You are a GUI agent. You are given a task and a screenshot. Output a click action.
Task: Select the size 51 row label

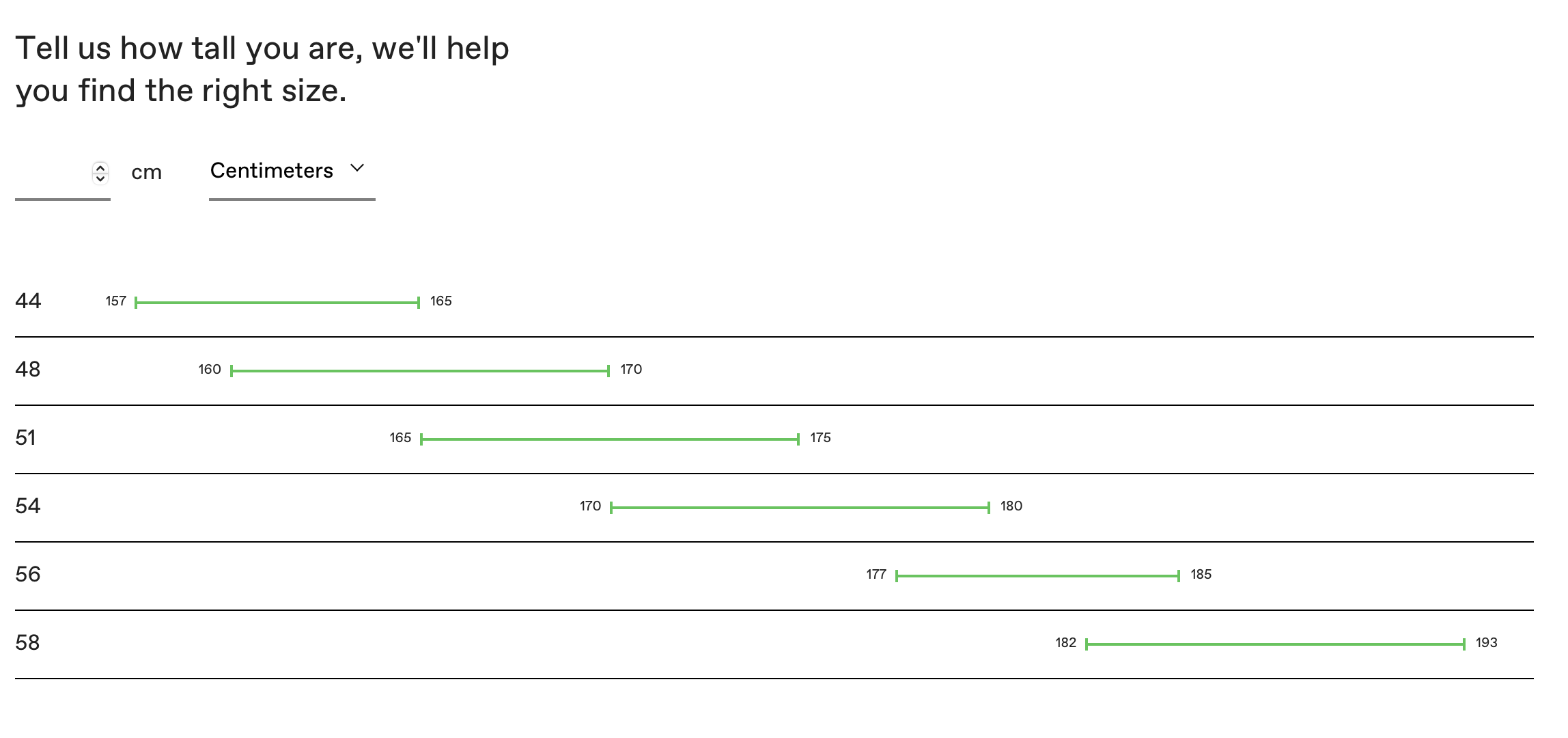(x=26, y=438)
